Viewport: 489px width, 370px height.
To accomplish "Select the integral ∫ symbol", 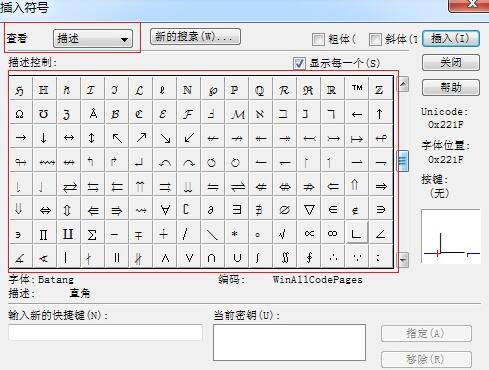I will point(258,257).
